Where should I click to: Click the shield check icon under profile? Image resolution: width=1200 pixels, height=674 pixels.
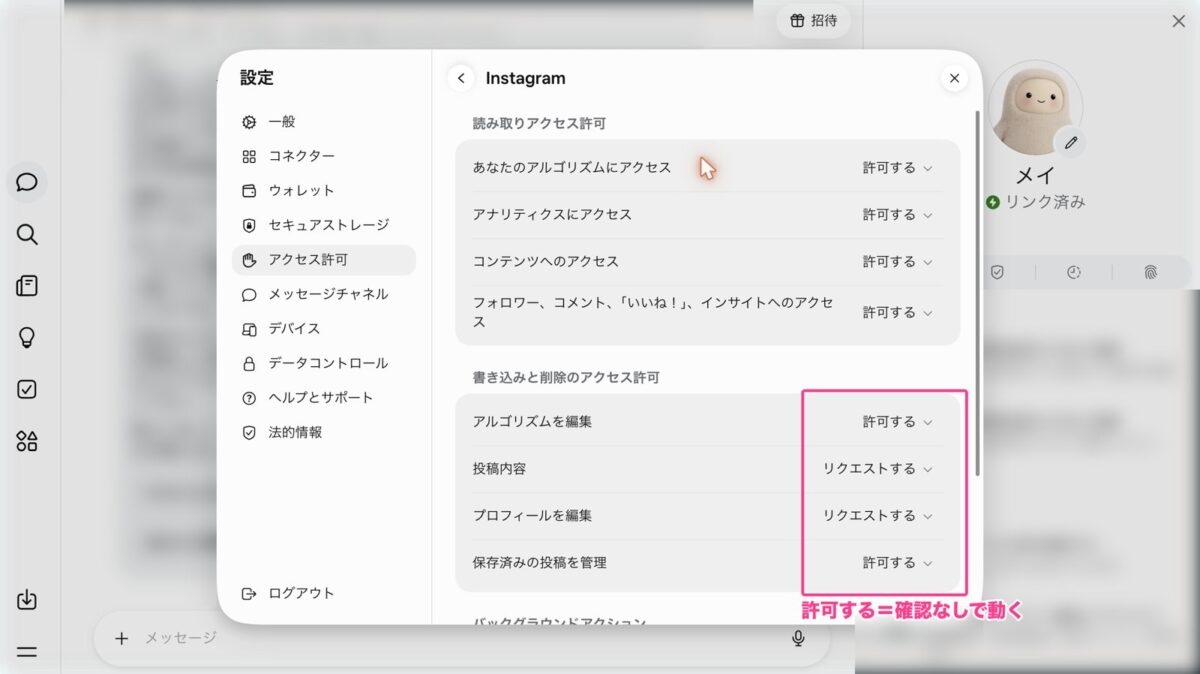pyautogui.click(x=997, y=272)
